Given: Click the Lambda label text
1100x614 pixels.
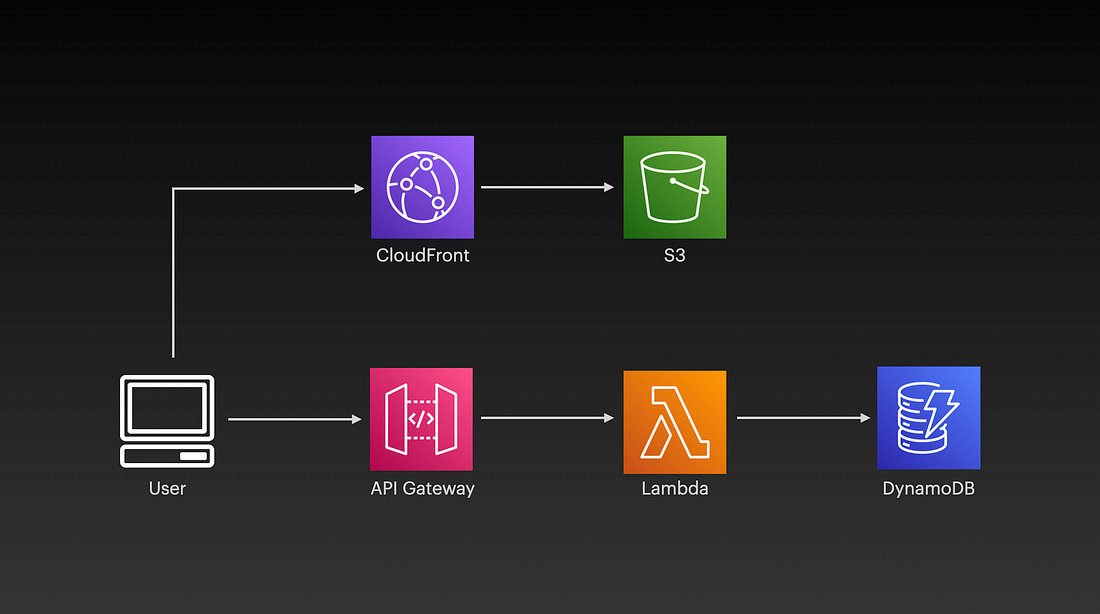Looking at the screenshot, I should 675,489.
